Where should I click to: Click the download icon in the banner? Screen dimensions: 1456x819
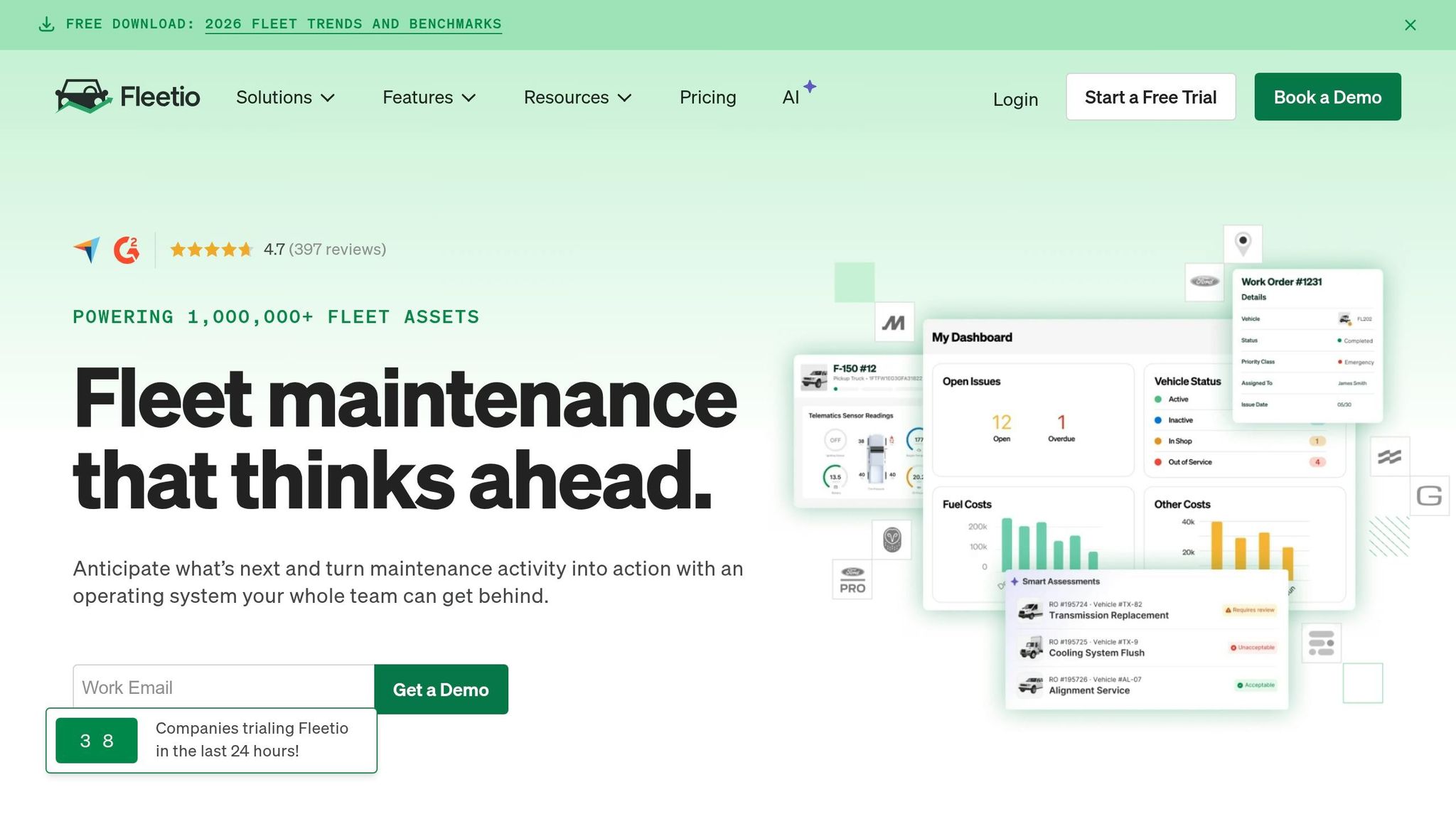tap(46, 24)
